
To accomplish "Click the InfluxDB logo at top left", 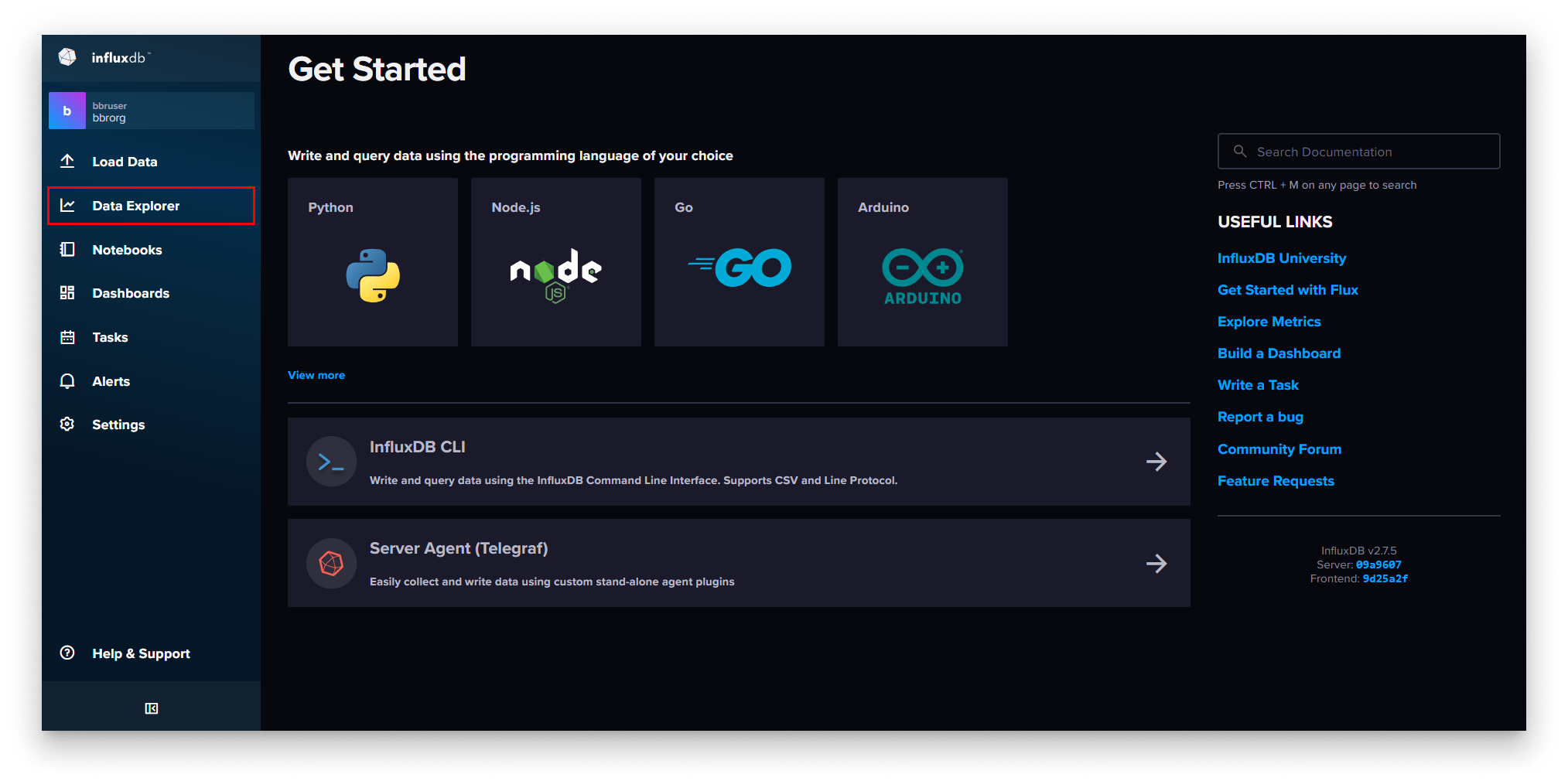I will point(68,56).
